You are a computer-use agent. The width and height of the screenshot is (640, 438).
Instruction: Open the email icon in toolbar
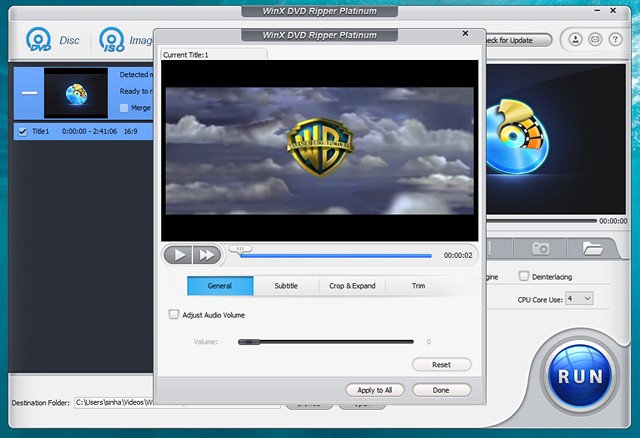[x=595, y=40]
